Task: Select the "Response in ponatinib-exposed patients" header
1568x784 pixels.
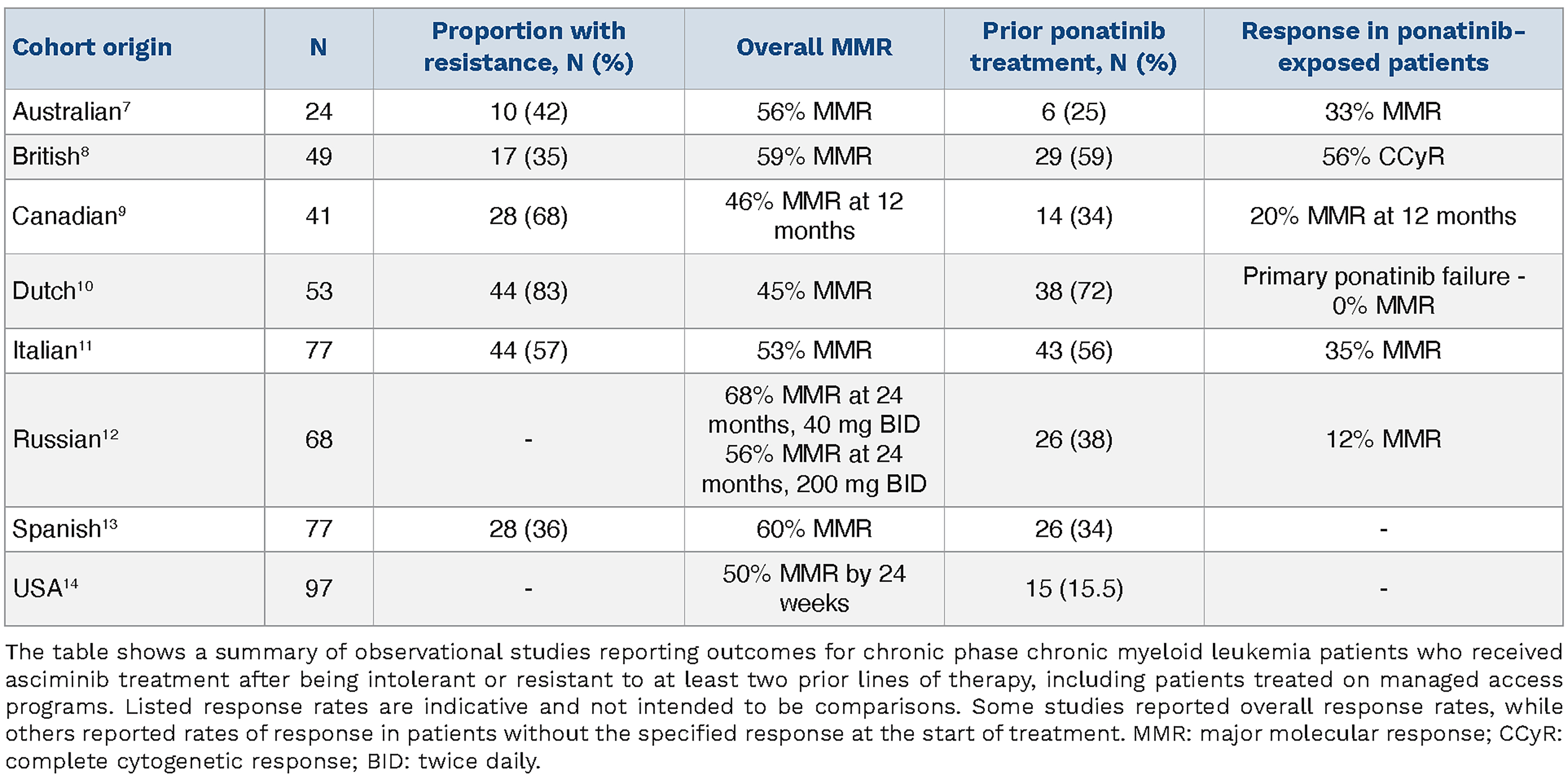Action: 1383,47
